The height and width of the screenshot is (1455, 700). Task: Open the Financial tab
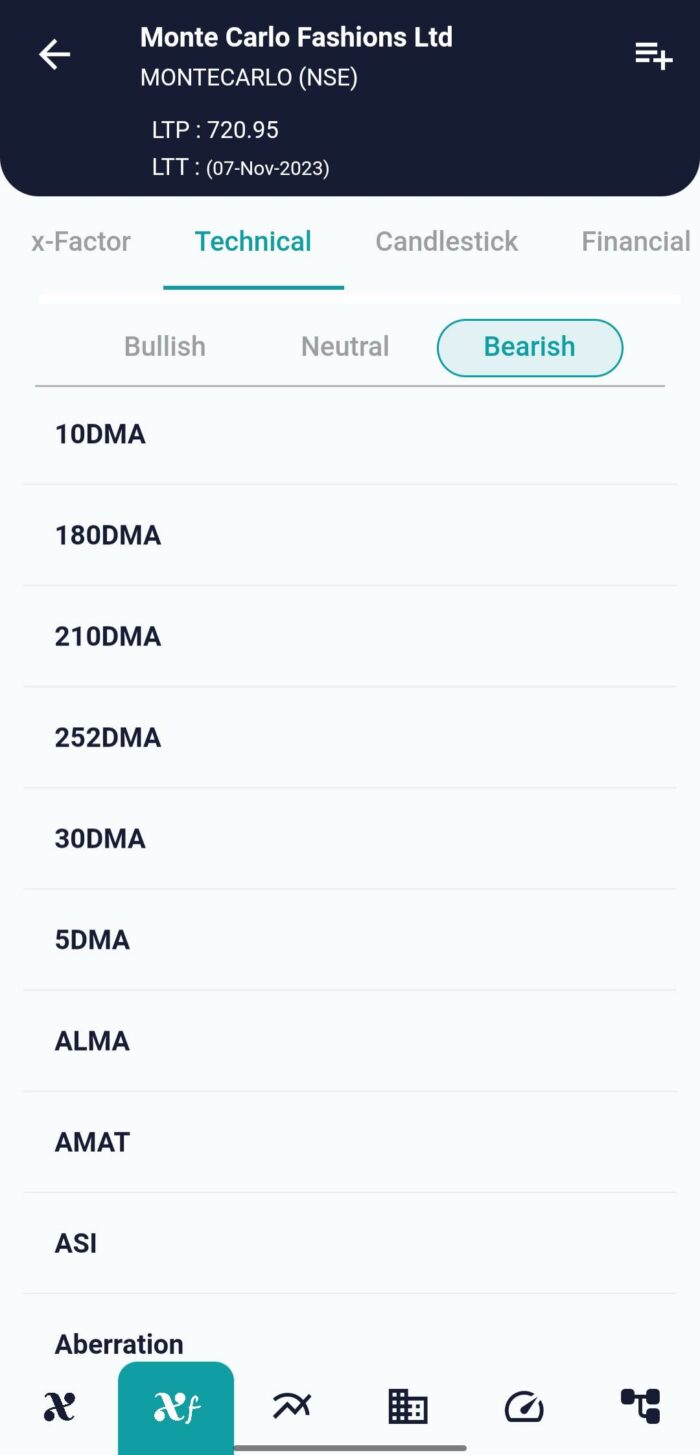pyautogui.click(x=635, y=242)
